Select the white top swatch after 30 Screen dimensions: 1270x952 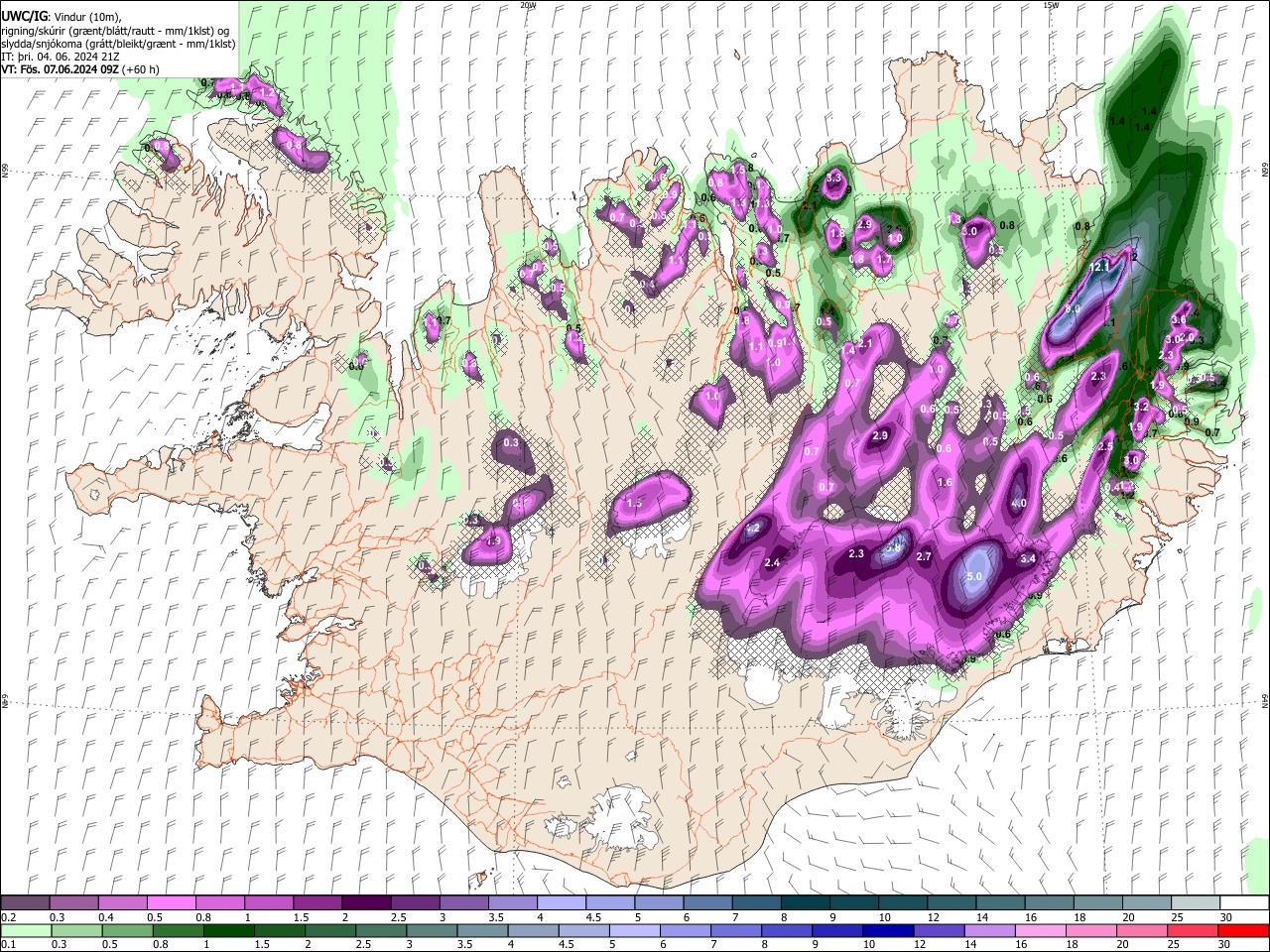click(x=1245, y=902)
